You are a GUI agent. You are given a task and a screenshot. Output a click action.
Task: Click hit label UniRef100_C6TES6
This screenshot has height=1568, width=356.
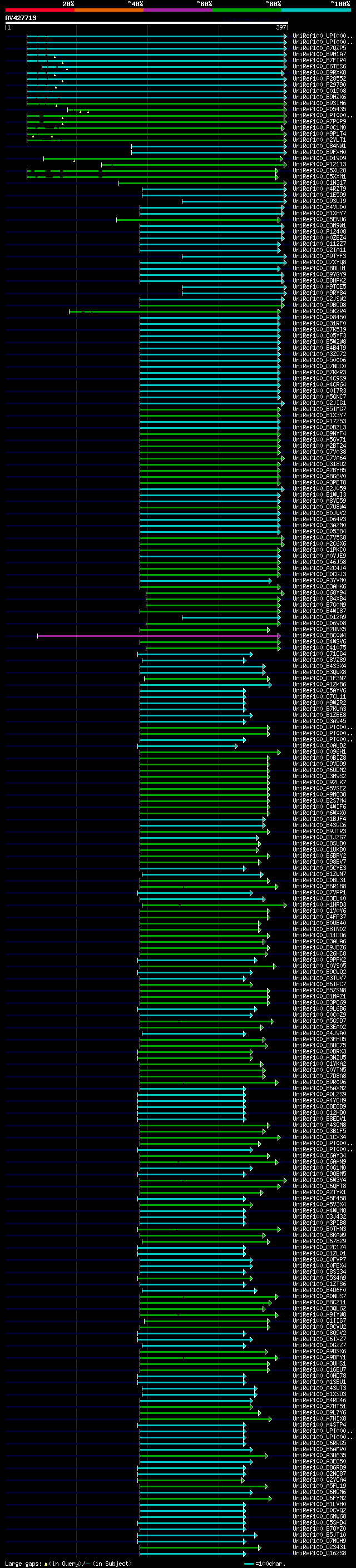coord(319,66)
